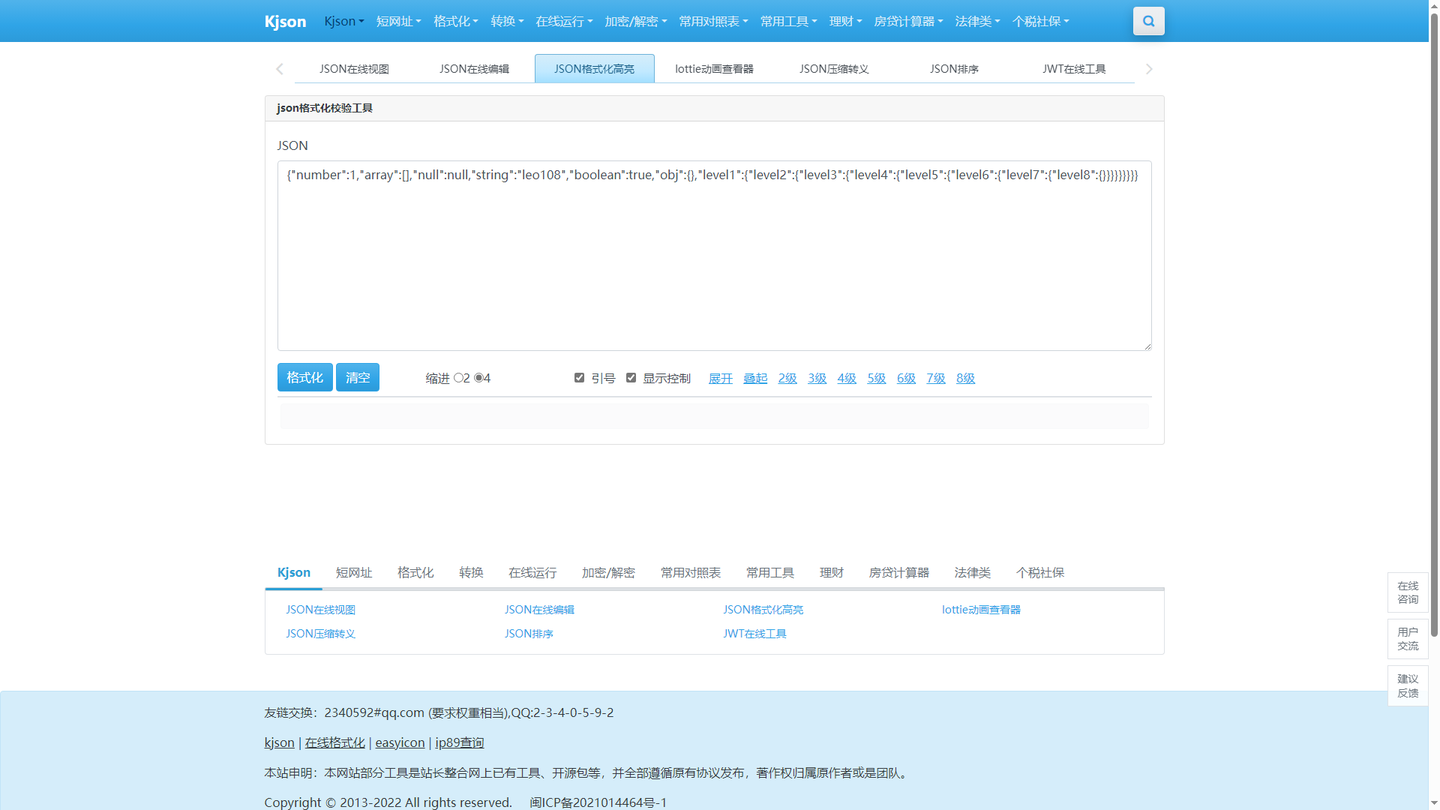Click the 建议反馈 side button
This screenshot has width=1440, height=810.
[1408, 686]
